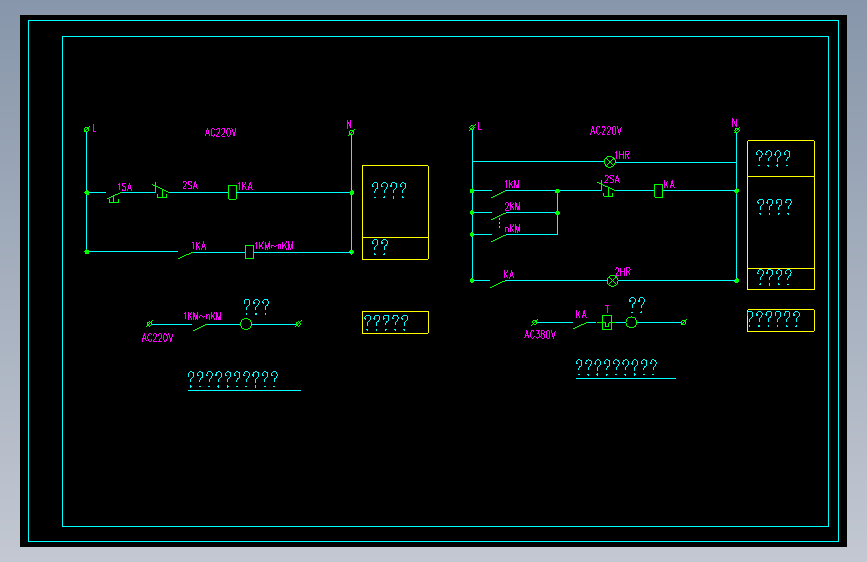
Task: Select the 1KA contact label on lower rung
Action: click(x=199, y=246)
